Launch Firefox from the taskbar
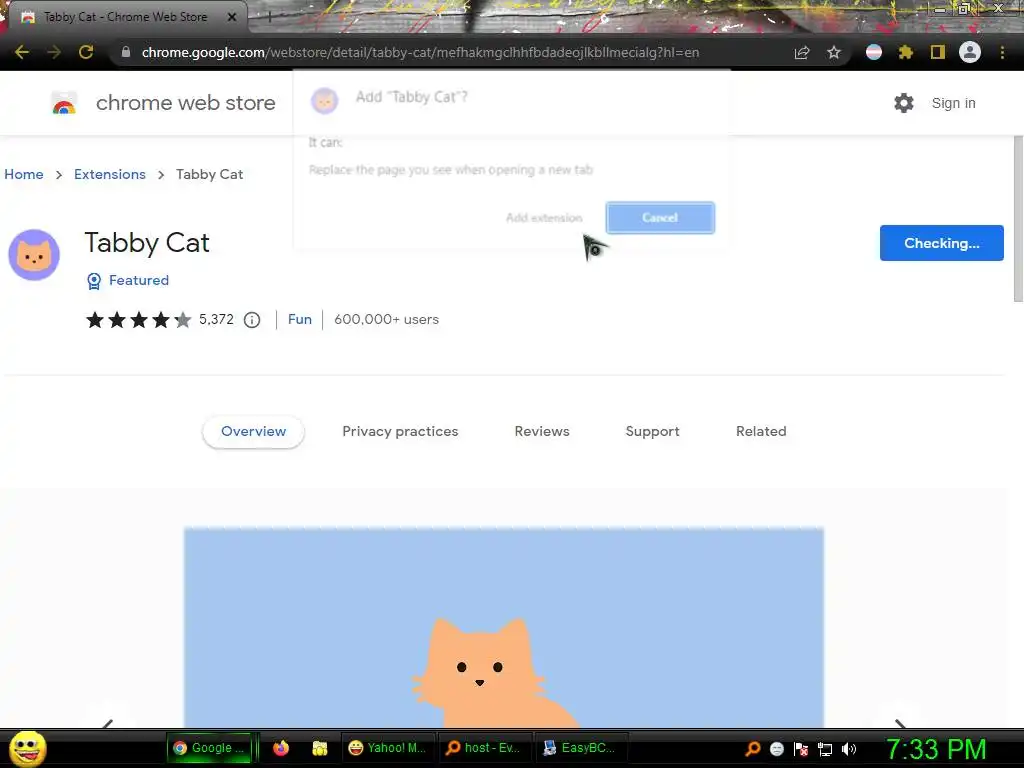The height and width of the screenshot is (768, 1024). pos(281,748)
